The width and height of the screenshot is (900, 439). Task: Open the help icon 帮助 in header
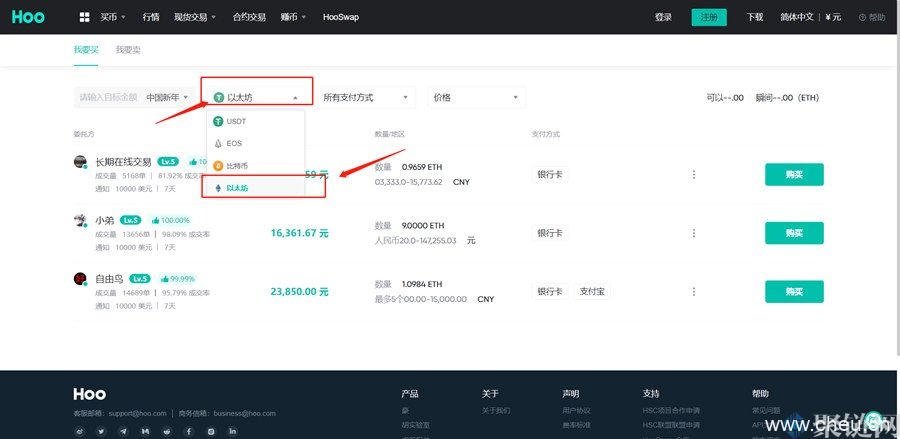(x=871, y=17)
